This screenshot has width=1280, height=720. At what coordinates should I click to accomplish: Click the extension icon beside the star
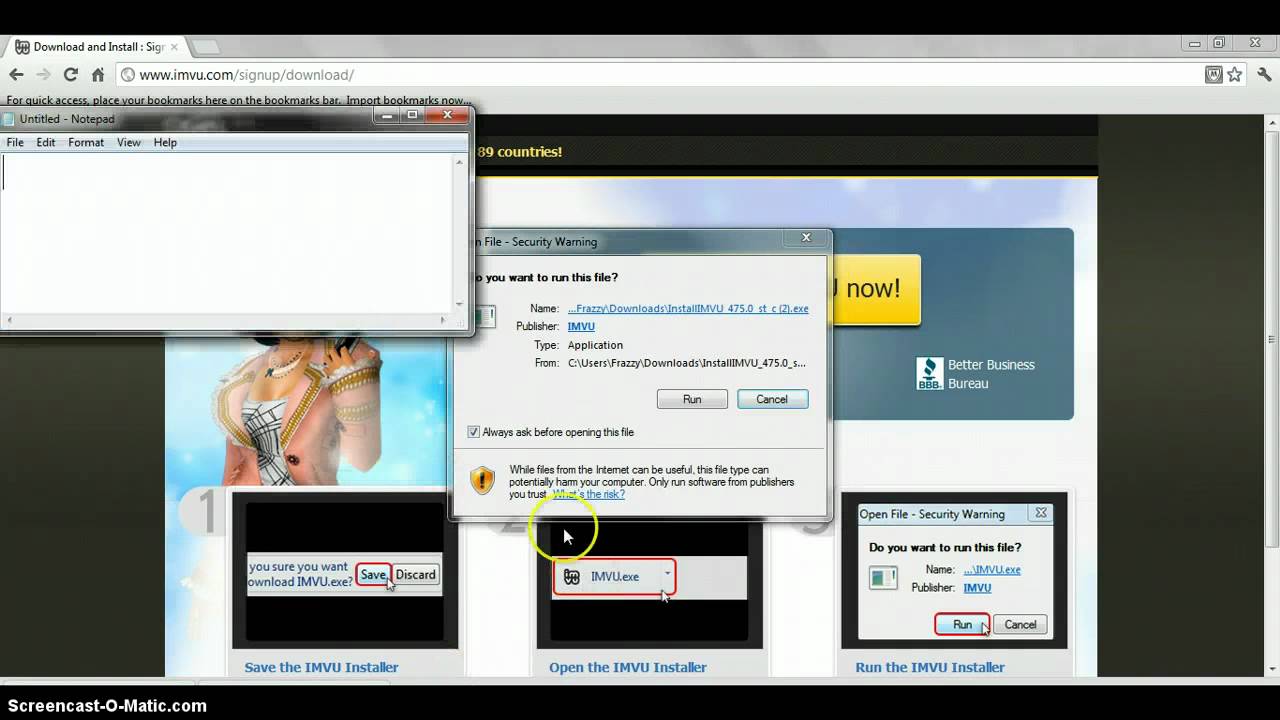[x=1214, y=74]
